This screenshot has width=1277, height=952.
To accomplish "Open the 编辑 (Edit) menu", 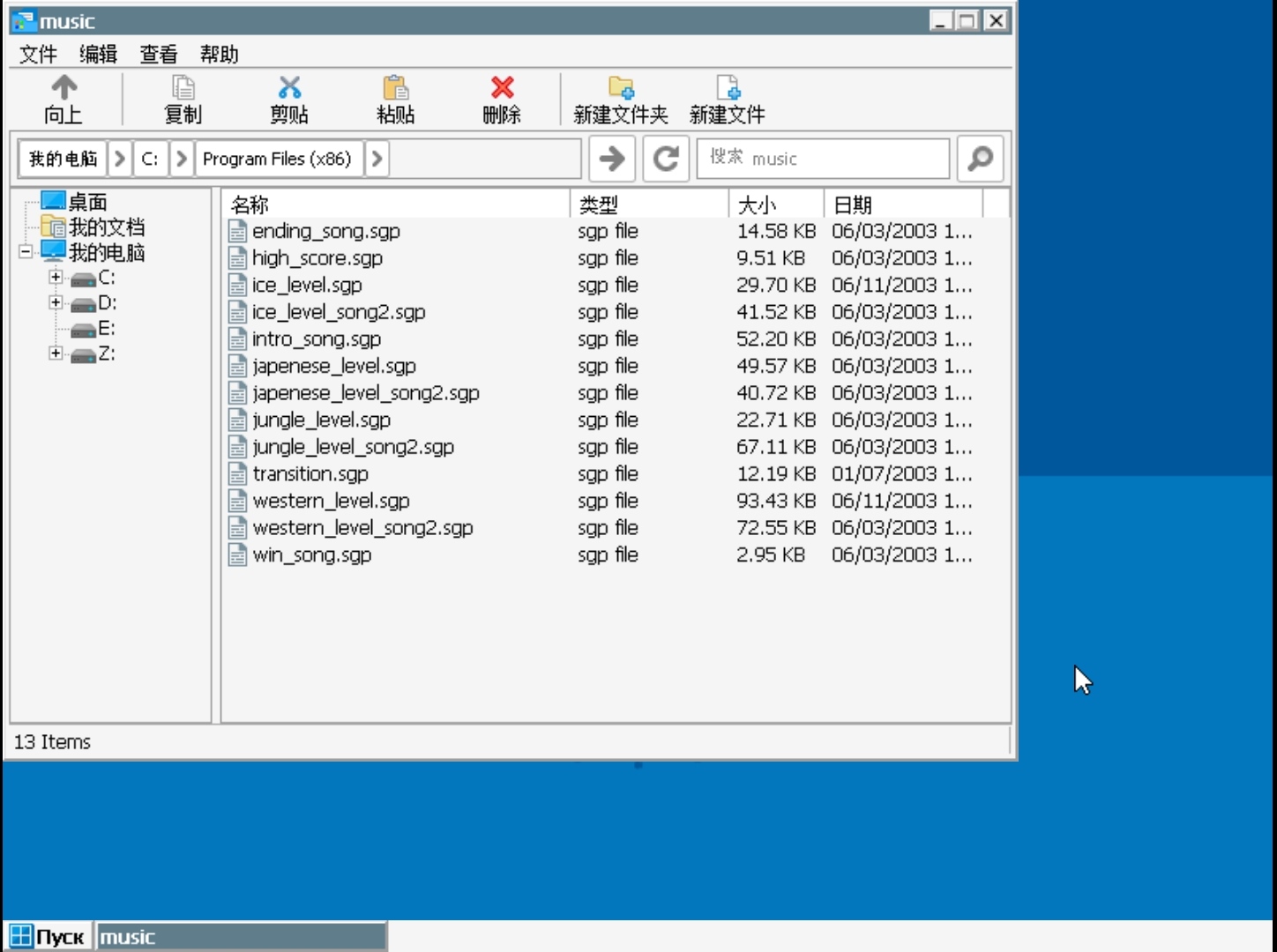I will (x=98, y=55).
